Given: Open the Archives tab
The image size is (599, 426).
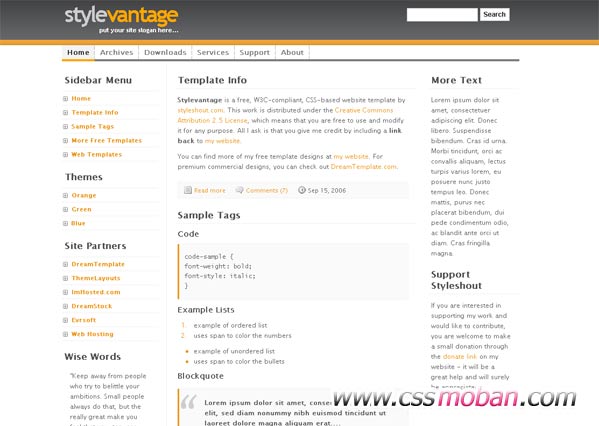Looking at the screenshot, I should pyautogui.click(x=117, y=52).
